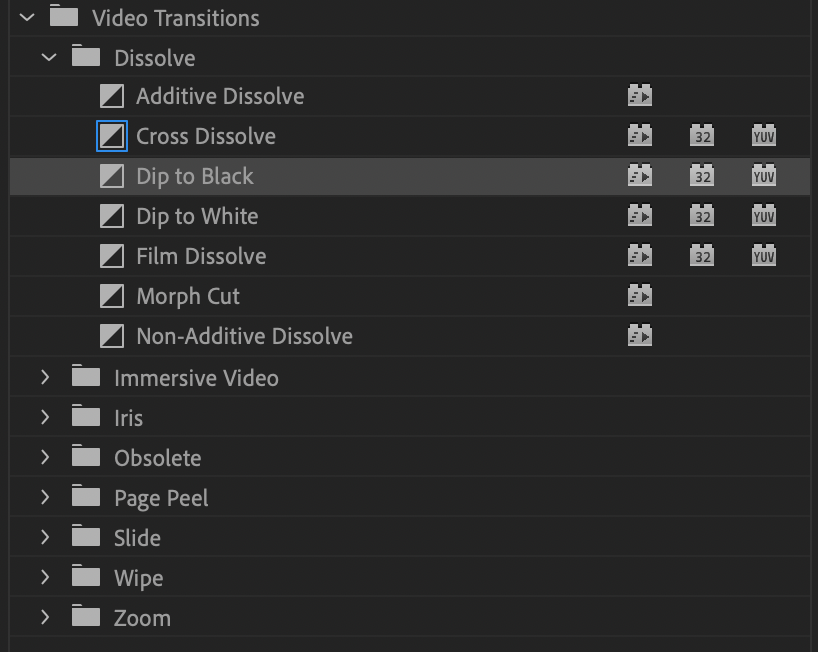818x652 pixels.
Task: Expand the Immersive Video folder
Action: 45,377
